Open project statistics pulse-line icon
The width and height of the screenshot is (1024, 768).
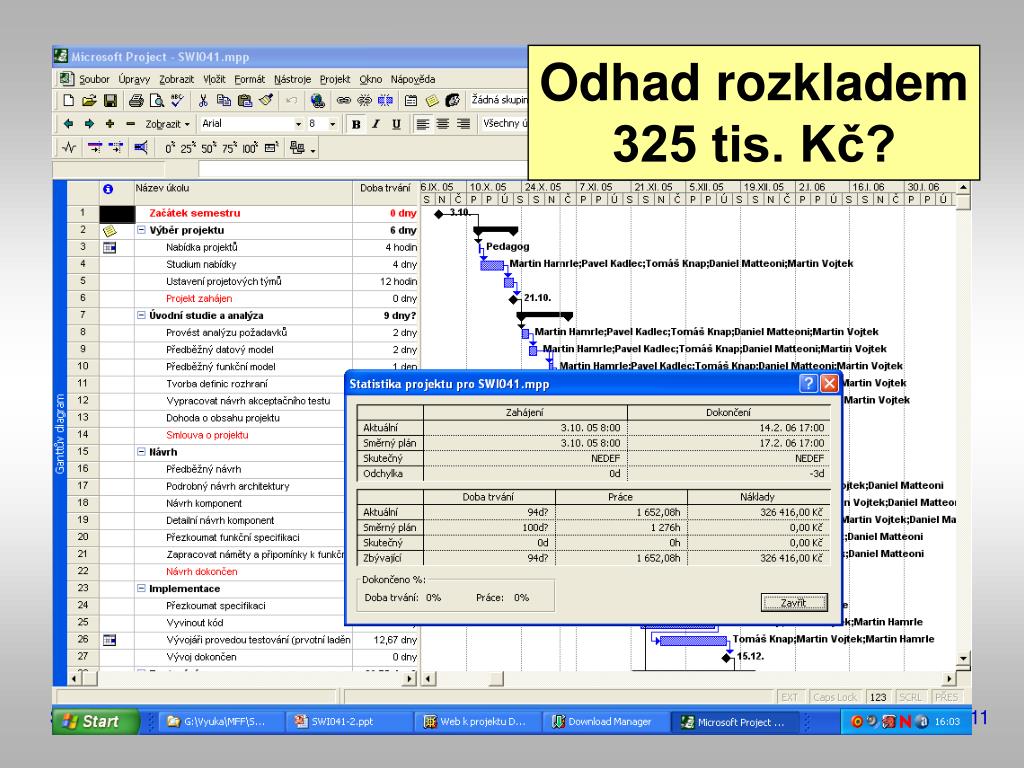pos(69,148)
